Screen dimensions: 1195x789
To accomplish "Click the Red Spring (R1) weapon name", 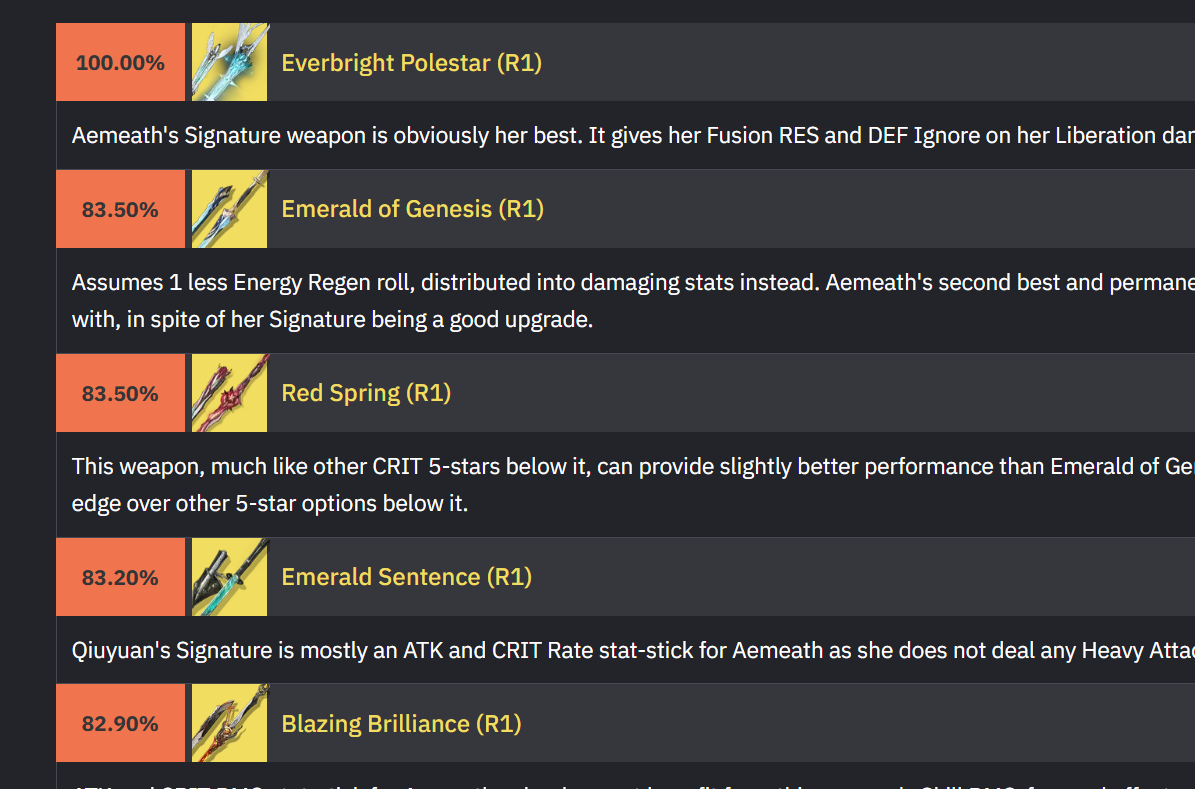I will tap(366, 393).
